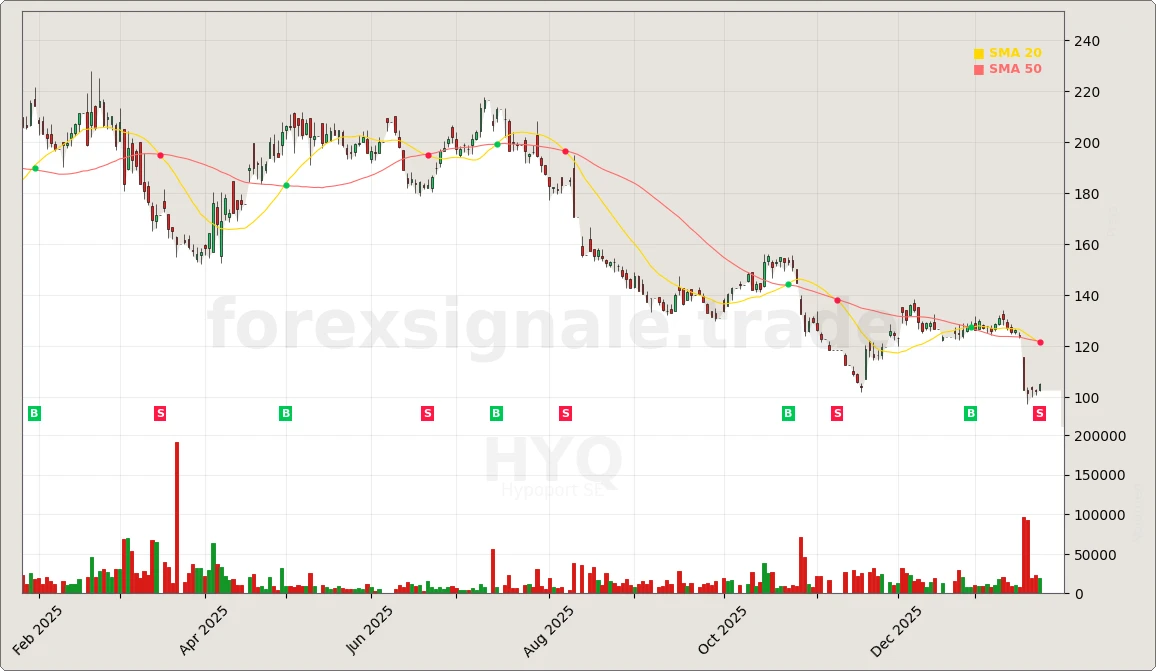Click the red dot on the SMA 50 line
Screen dimensions: 1156x671
(160, 155)
